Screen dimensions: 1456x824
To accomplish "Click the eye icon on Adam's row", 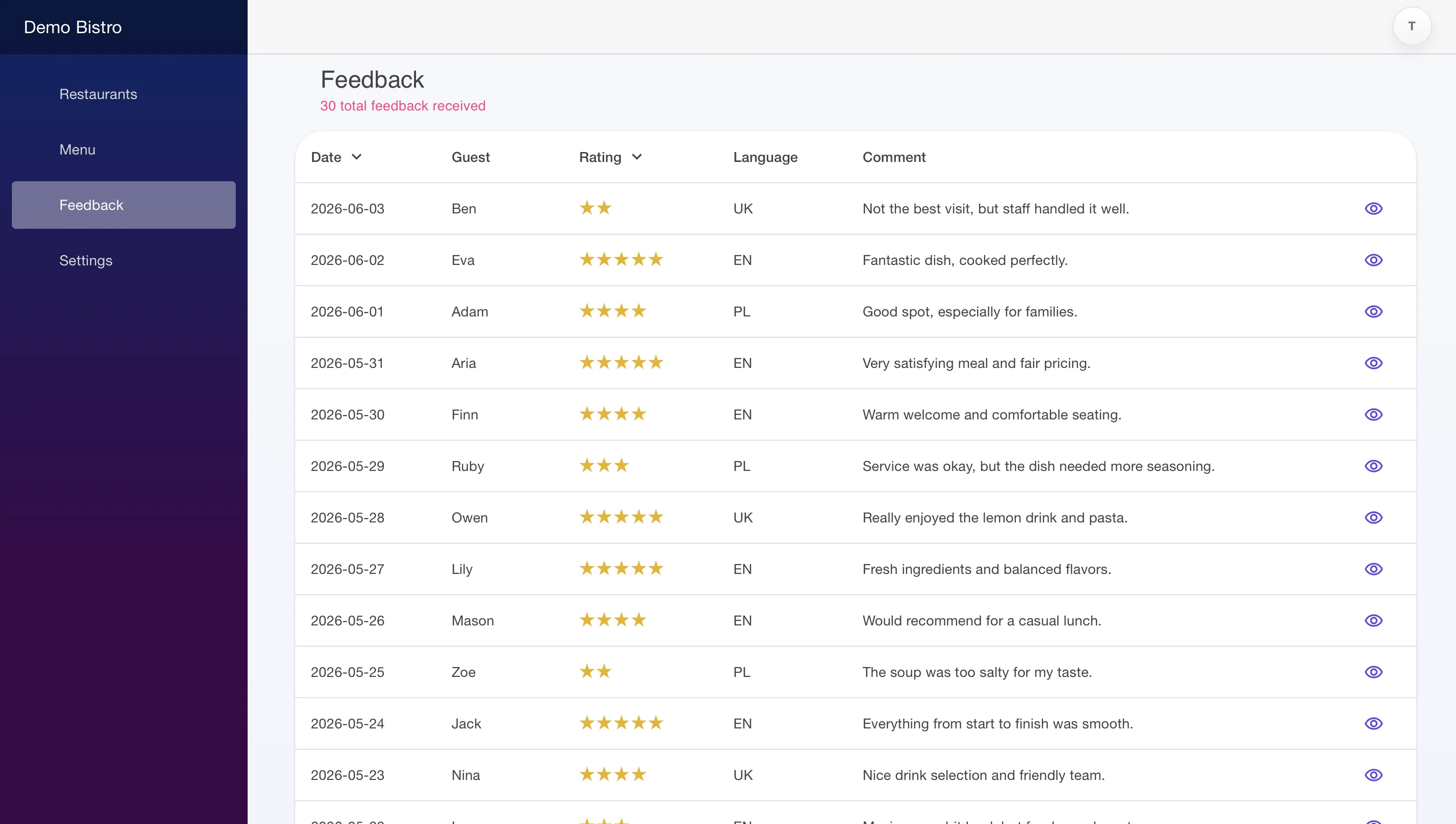I will coord(1373,311).
